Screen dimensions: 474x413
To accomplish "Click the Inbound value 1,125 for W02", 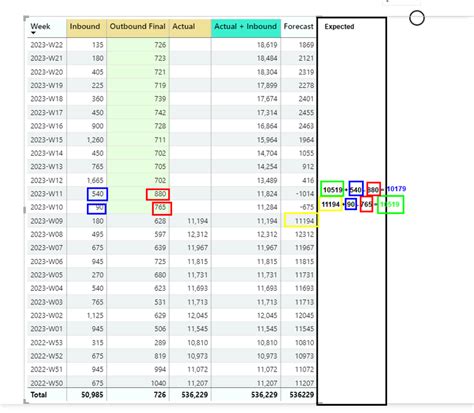I will 95,315.
